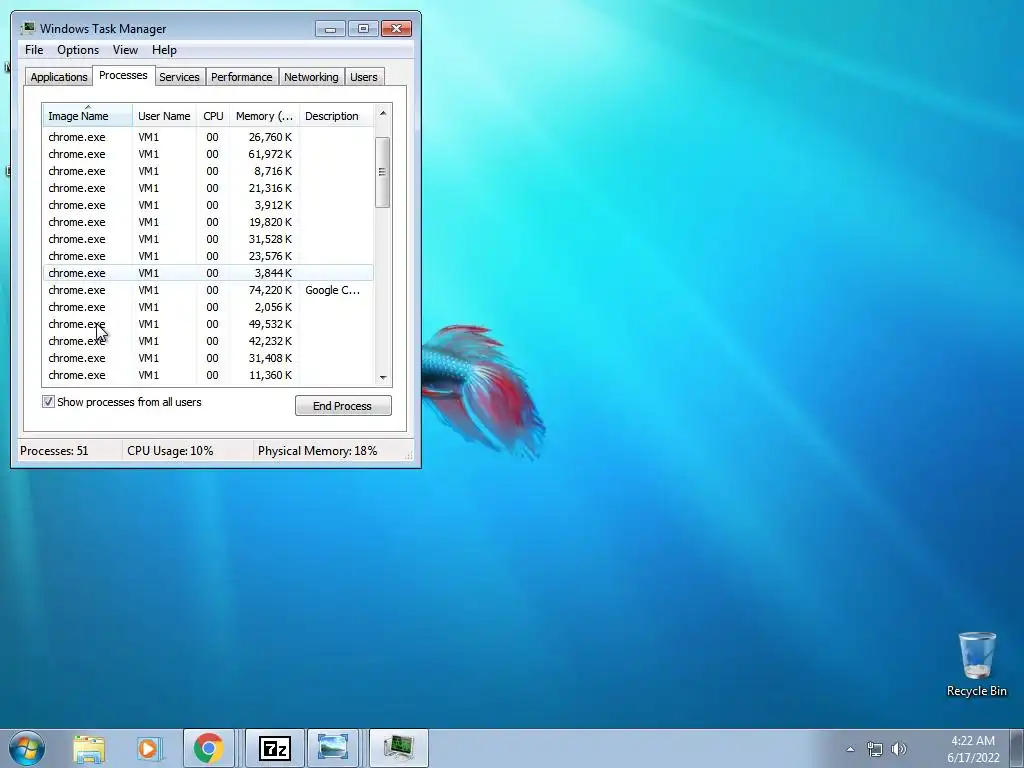Open Windows Explorer from the taskbar
The width and height of the screenshot is (1024, 768).
click(89, 749)
